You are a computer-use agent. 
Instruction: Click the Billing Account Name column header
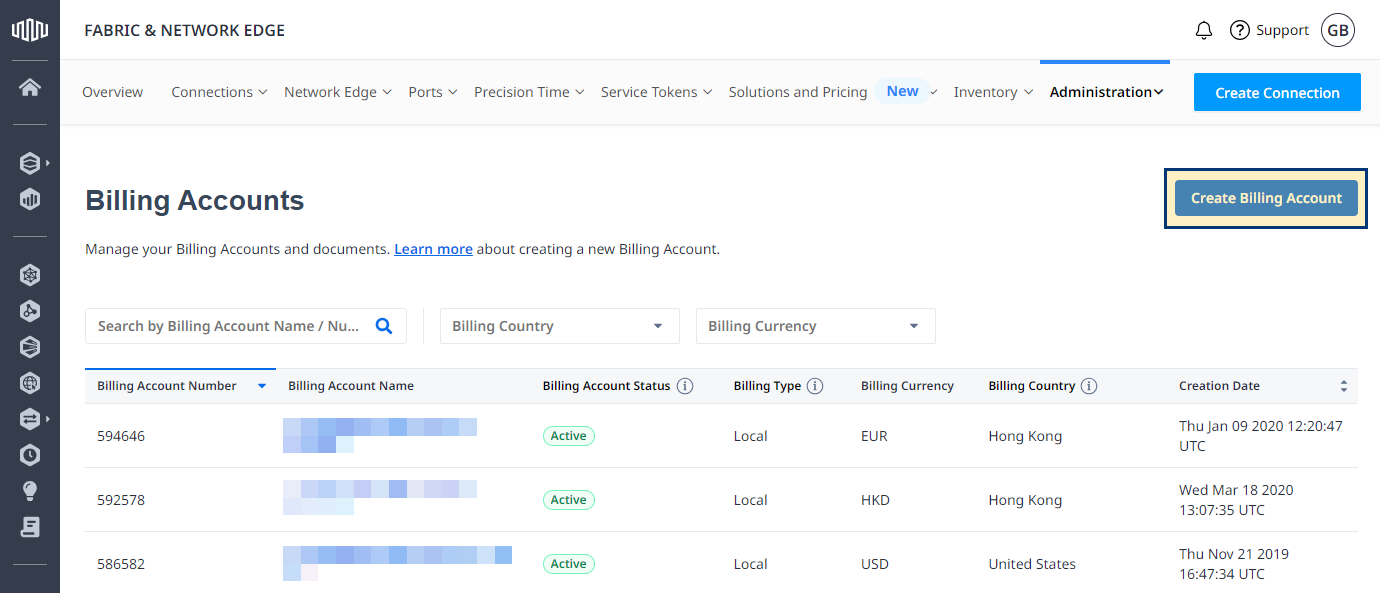pos(351,386)
